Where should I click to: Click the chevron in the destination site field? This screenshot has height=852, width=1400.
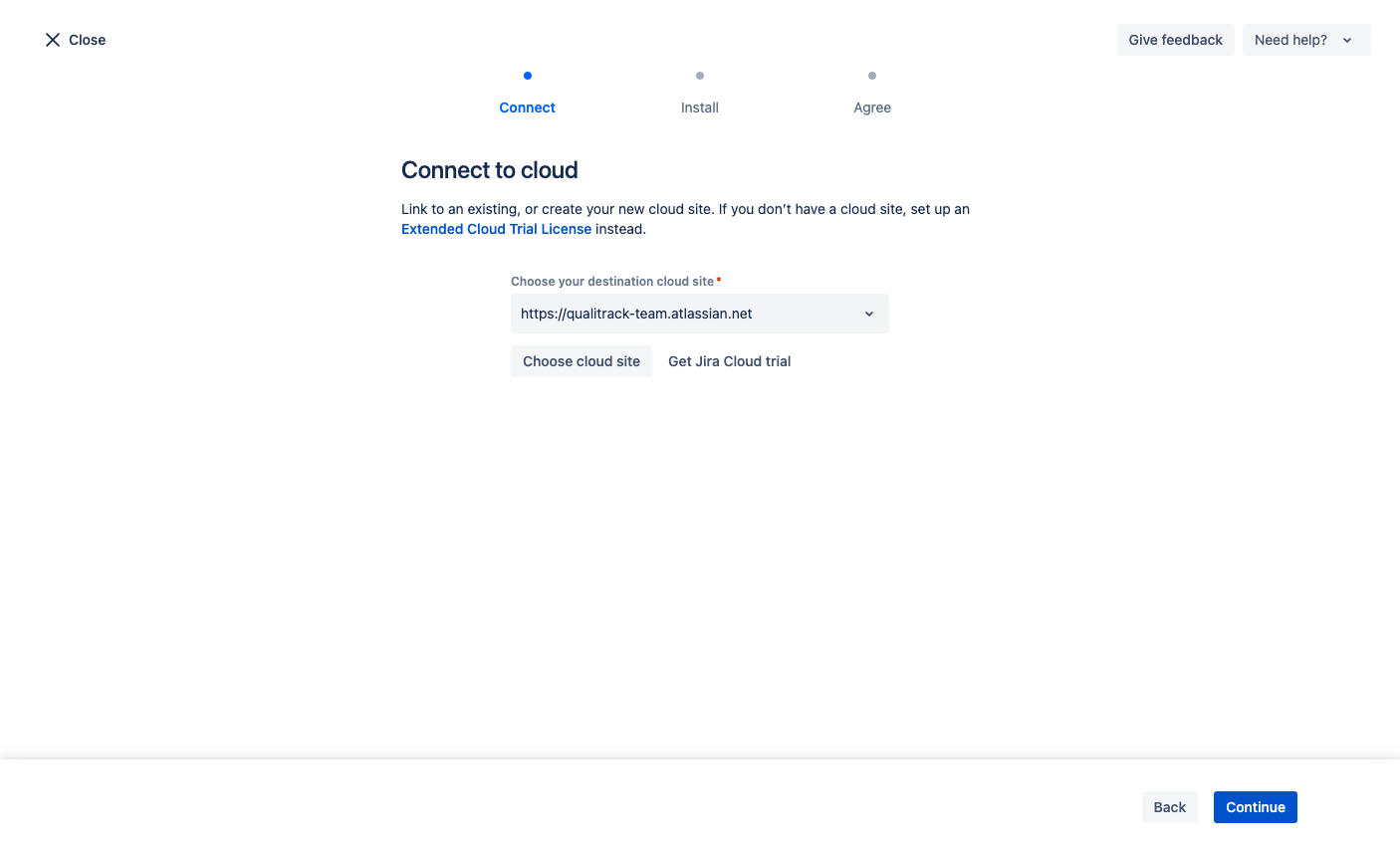tap(869, 315)
